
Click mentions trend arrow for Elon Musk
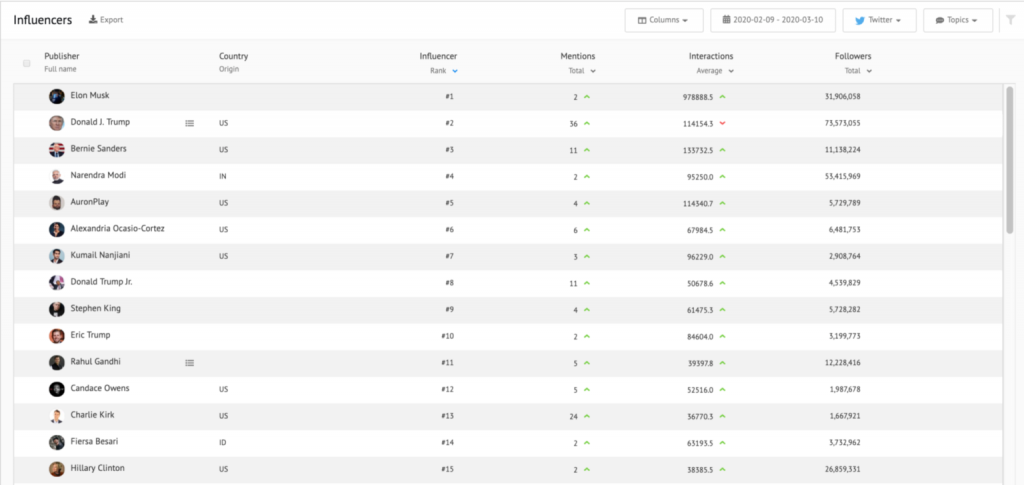point(587,97)
